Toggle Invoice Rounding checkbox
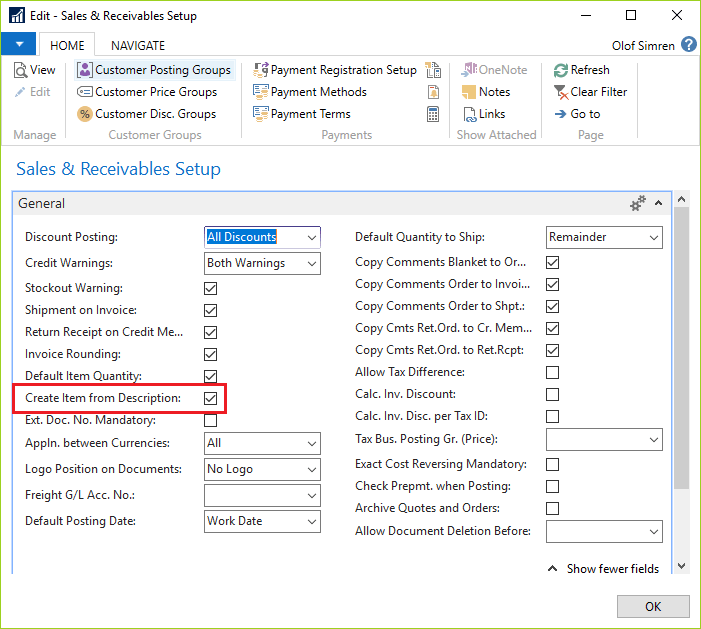The width and height of the screenshot is (701, 629). point(211,355)
